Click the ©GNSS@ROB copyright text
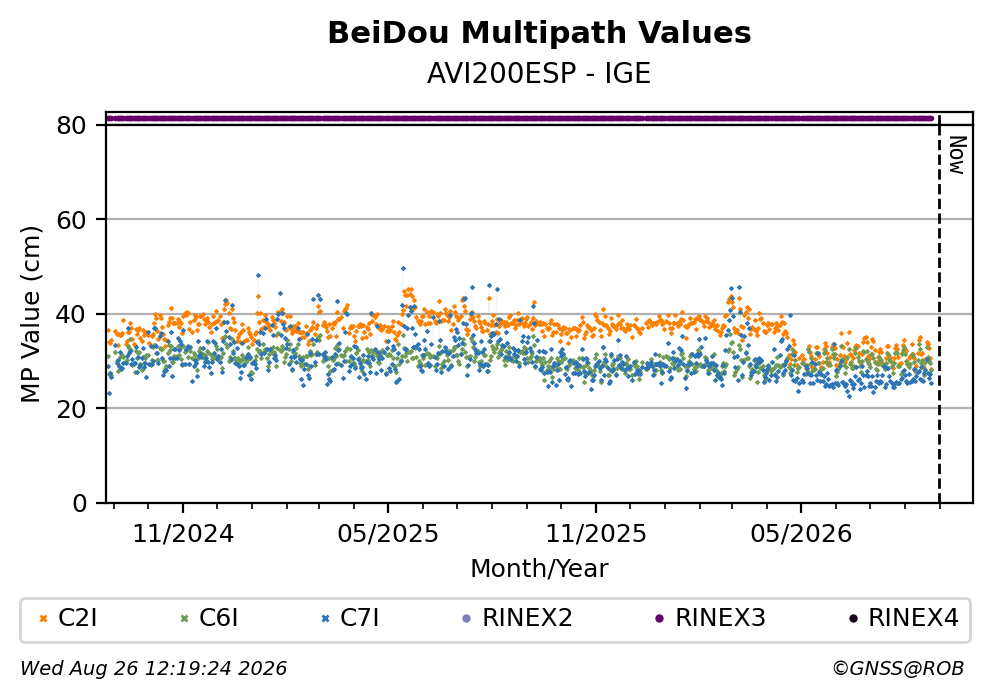 tap(898, 669)
